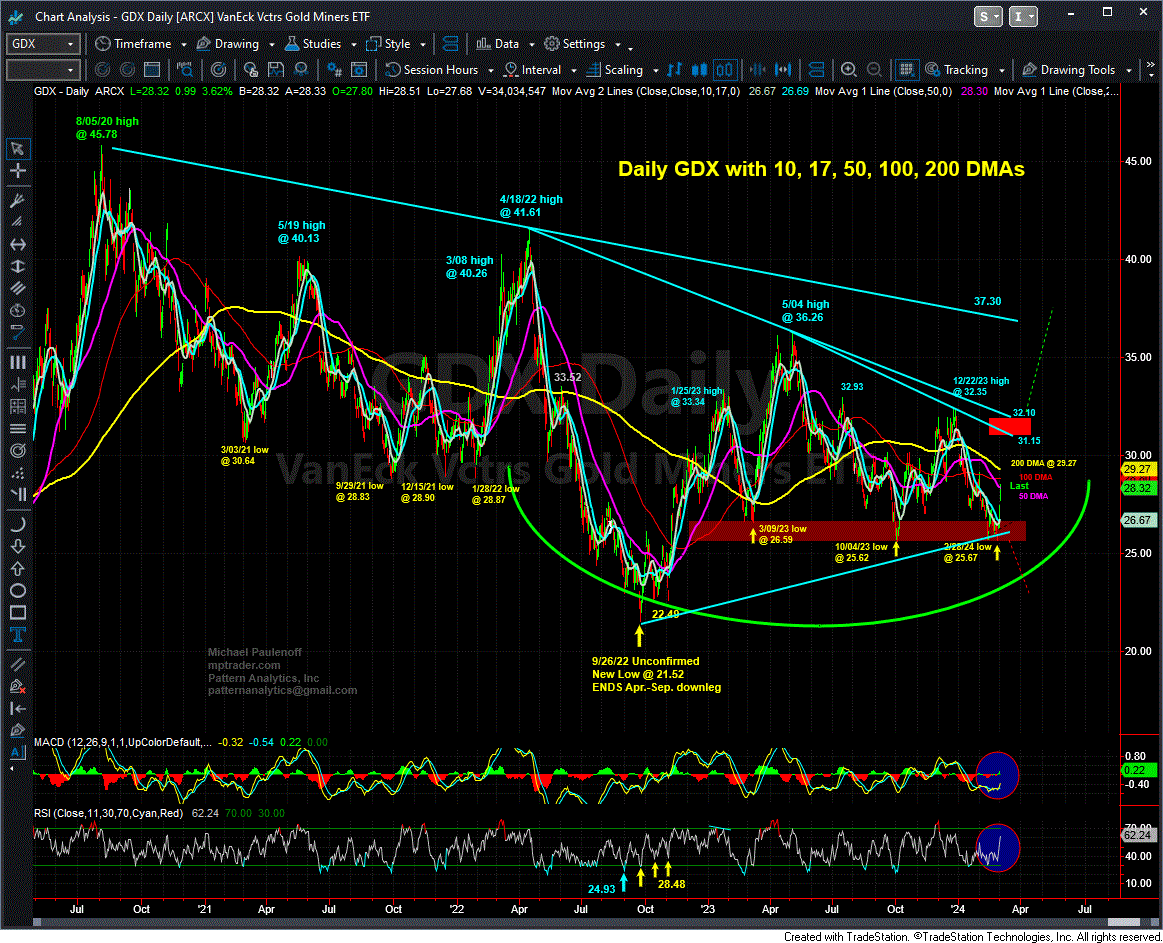Open the Timeframe menu
1163x943 pixels.
point(134,44)
